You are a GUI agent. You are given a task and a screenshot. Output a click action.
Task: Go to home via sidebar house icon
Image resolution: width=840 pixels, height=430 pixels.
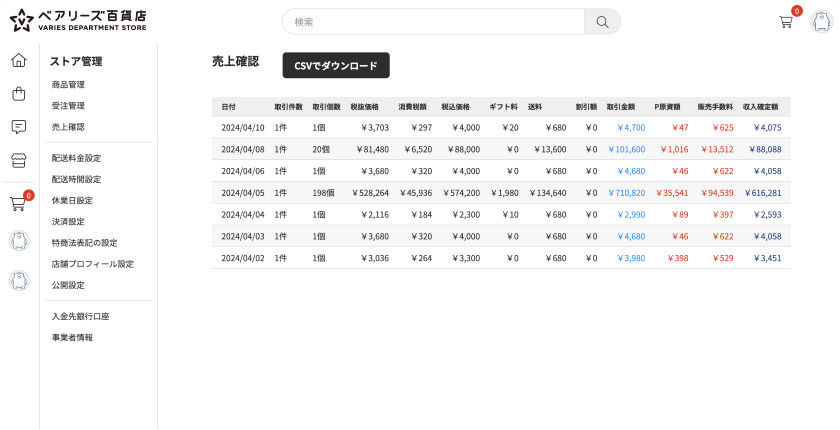(x=19, y=60)
